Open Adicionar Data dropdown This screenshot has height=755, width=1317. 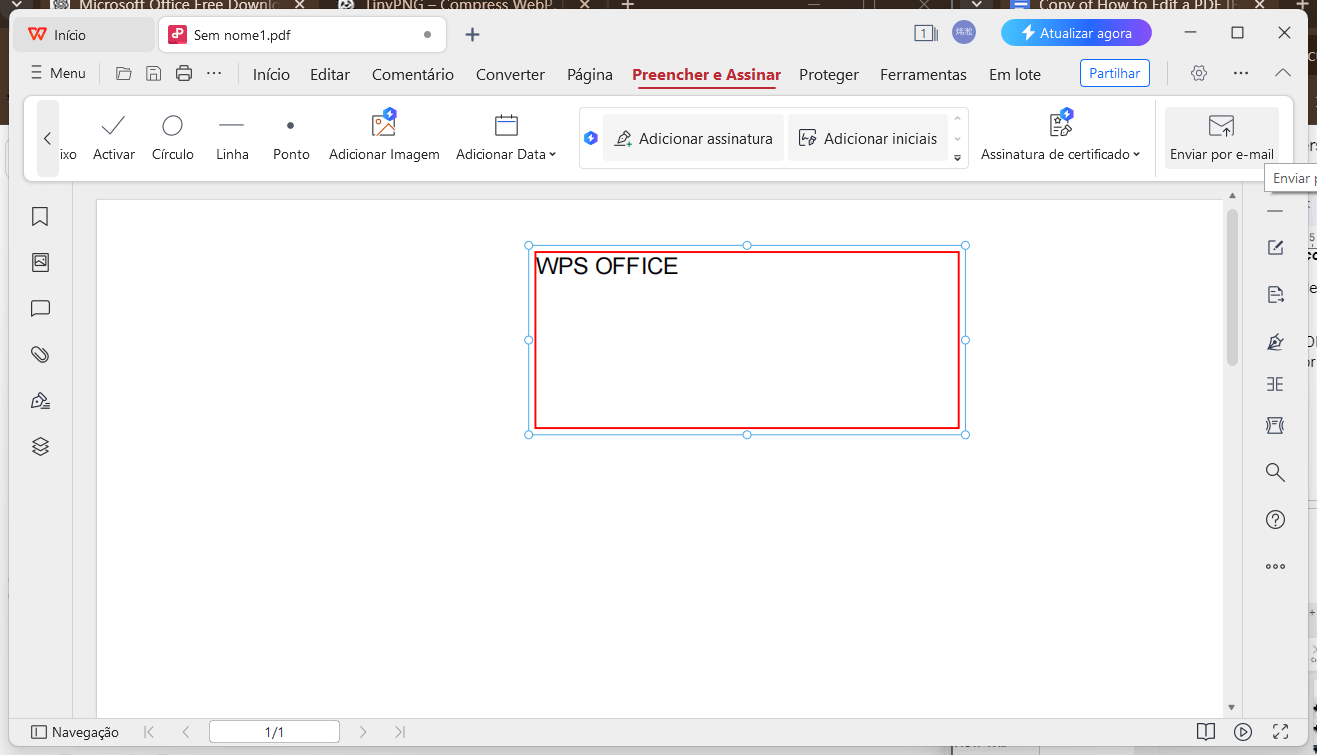pos(506,138)
